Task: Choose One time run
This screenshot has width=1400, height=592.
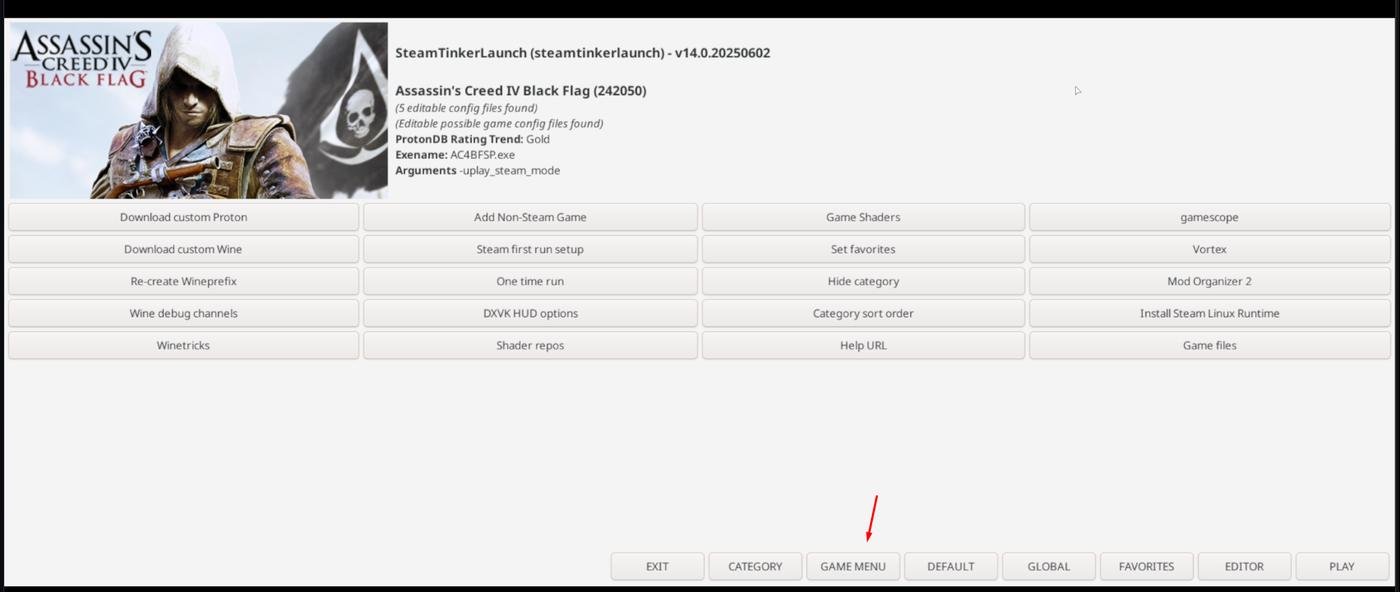Action: click(x=530, y=281)
